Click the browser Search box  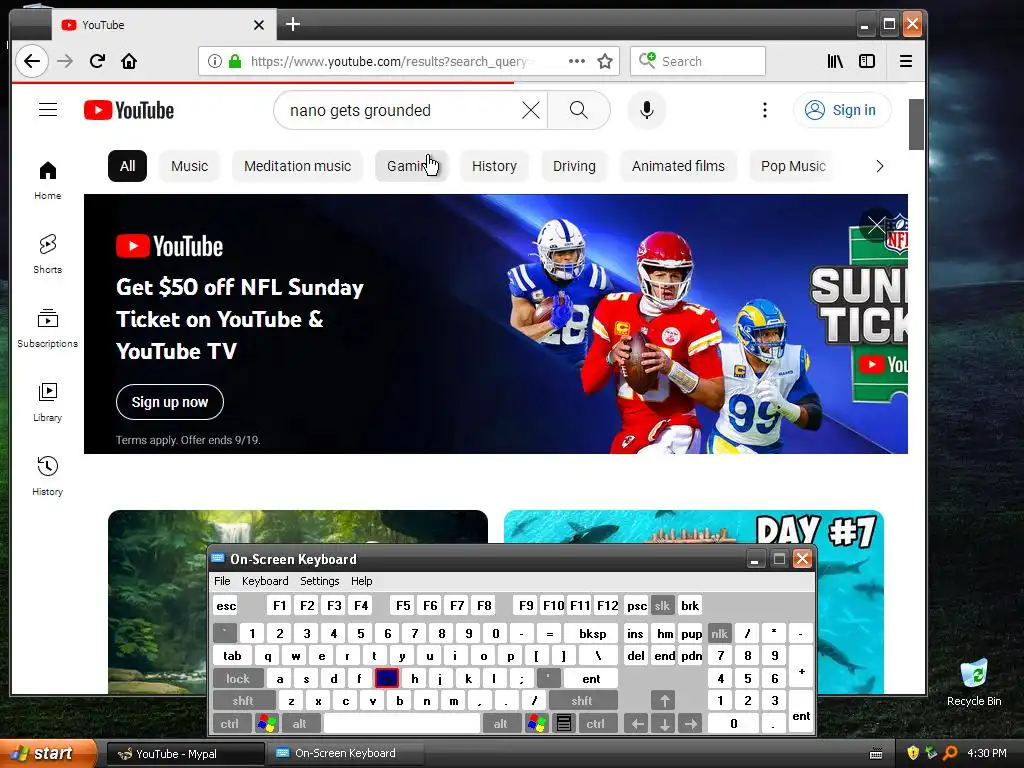pos(697,61)
